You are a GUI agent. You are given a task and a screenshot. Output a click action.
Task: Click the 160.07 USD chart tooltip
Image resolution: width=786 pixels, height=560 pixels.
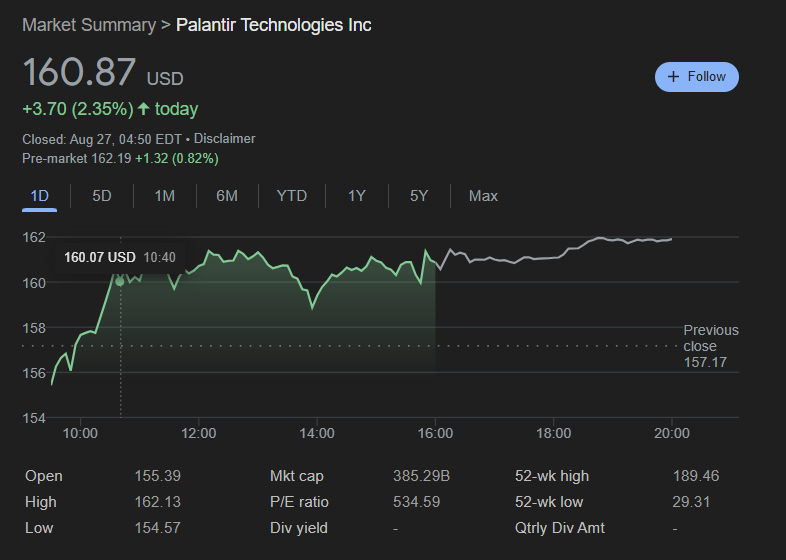pyautogui.click(x=120, y=258)
